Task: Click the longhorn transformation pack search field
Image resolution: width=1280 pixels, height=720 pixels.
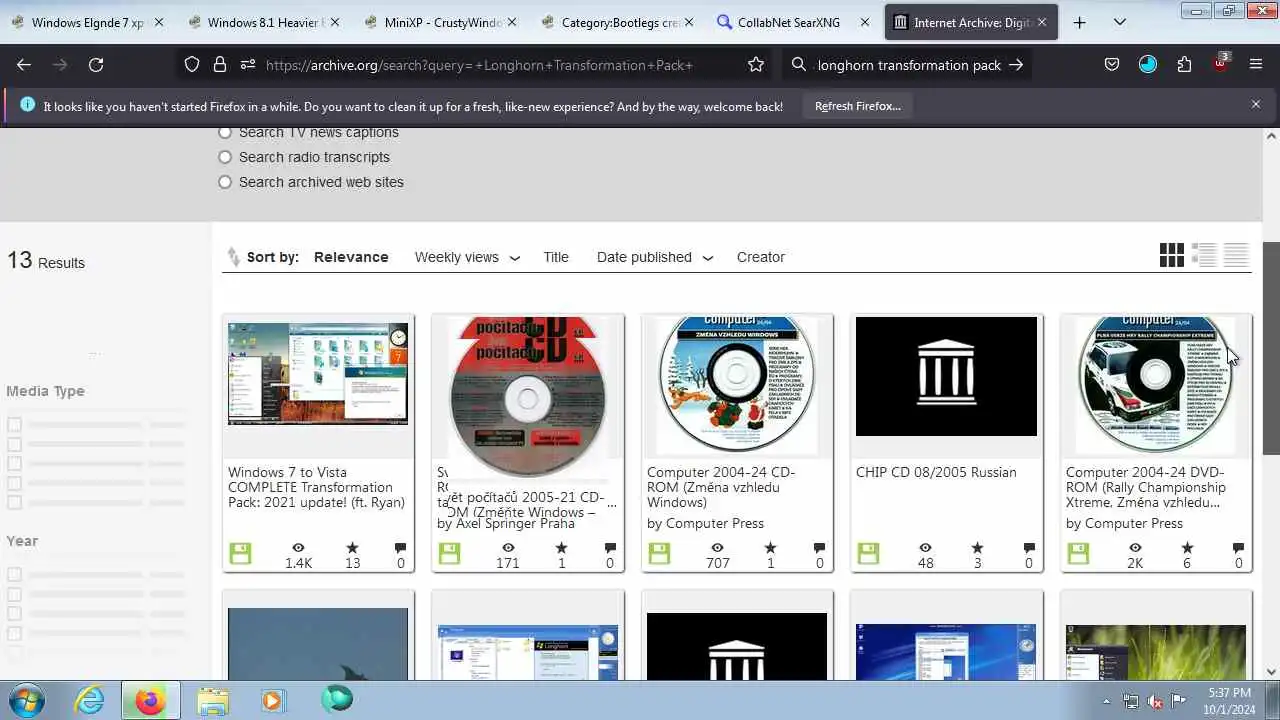Action: click(x=909, y=65)
